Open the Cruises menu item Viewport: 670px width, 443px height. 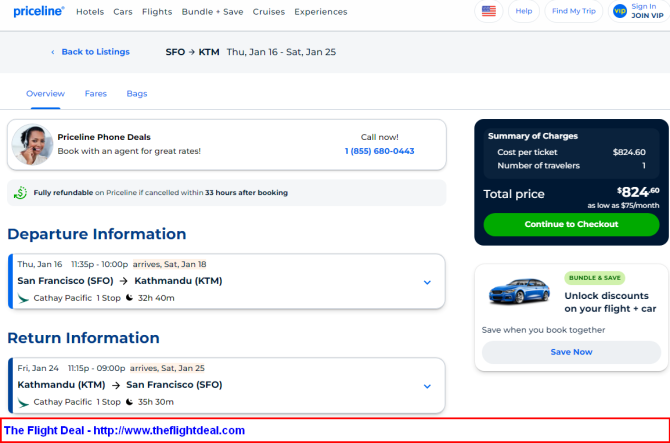point(269,12)
